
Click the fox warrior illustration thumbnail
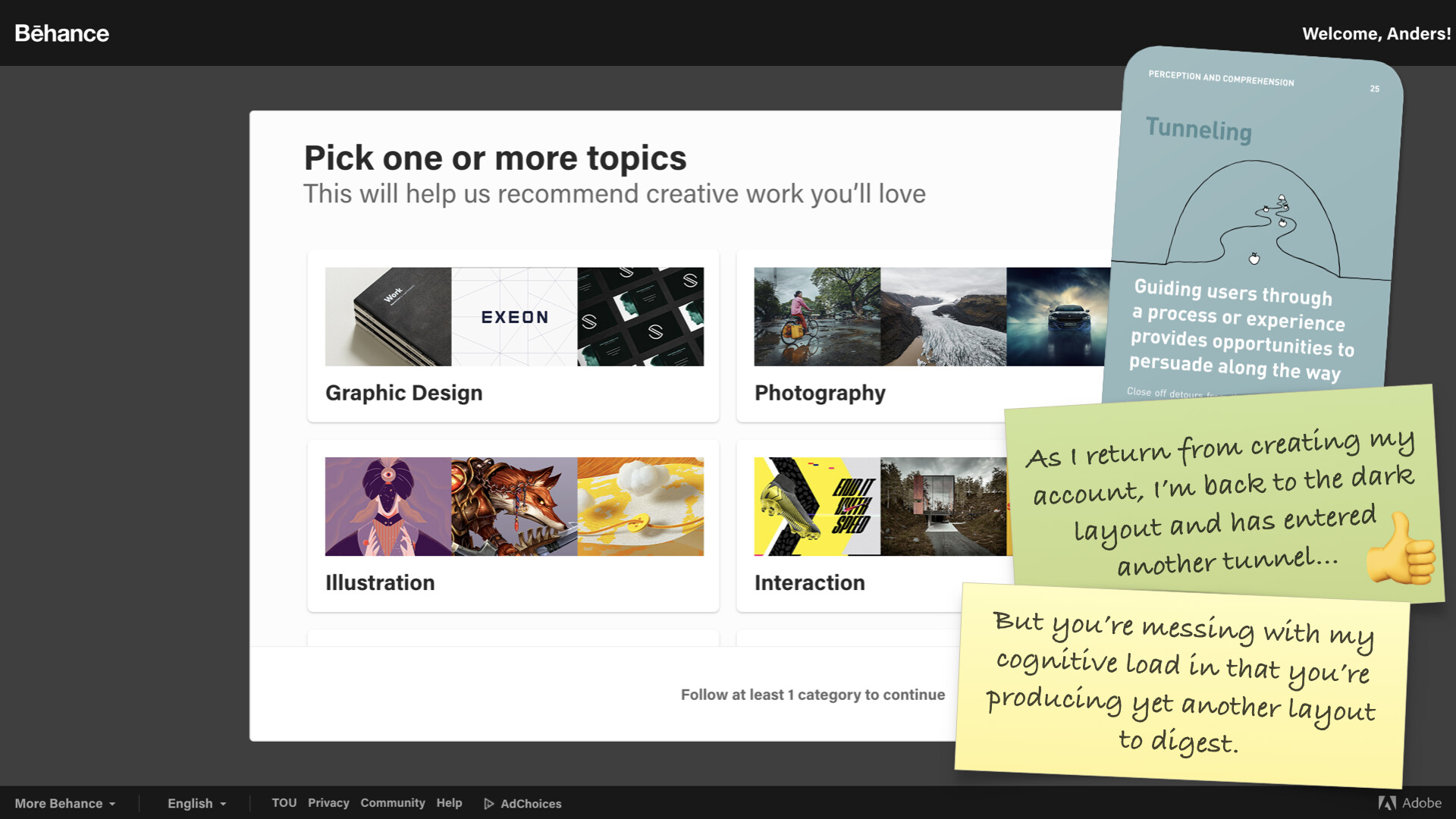(x=514, y=507)
